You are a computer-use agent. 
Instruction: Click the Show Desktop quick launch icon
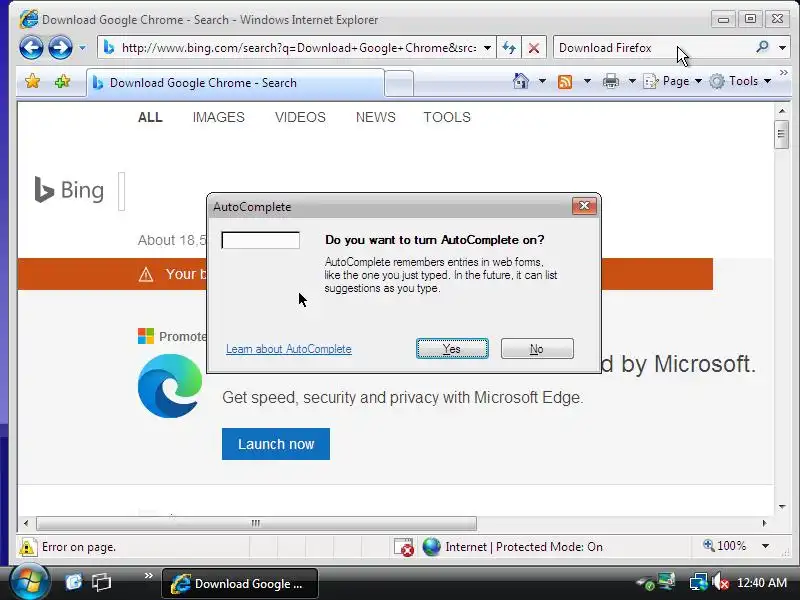(x=73, y=582)
